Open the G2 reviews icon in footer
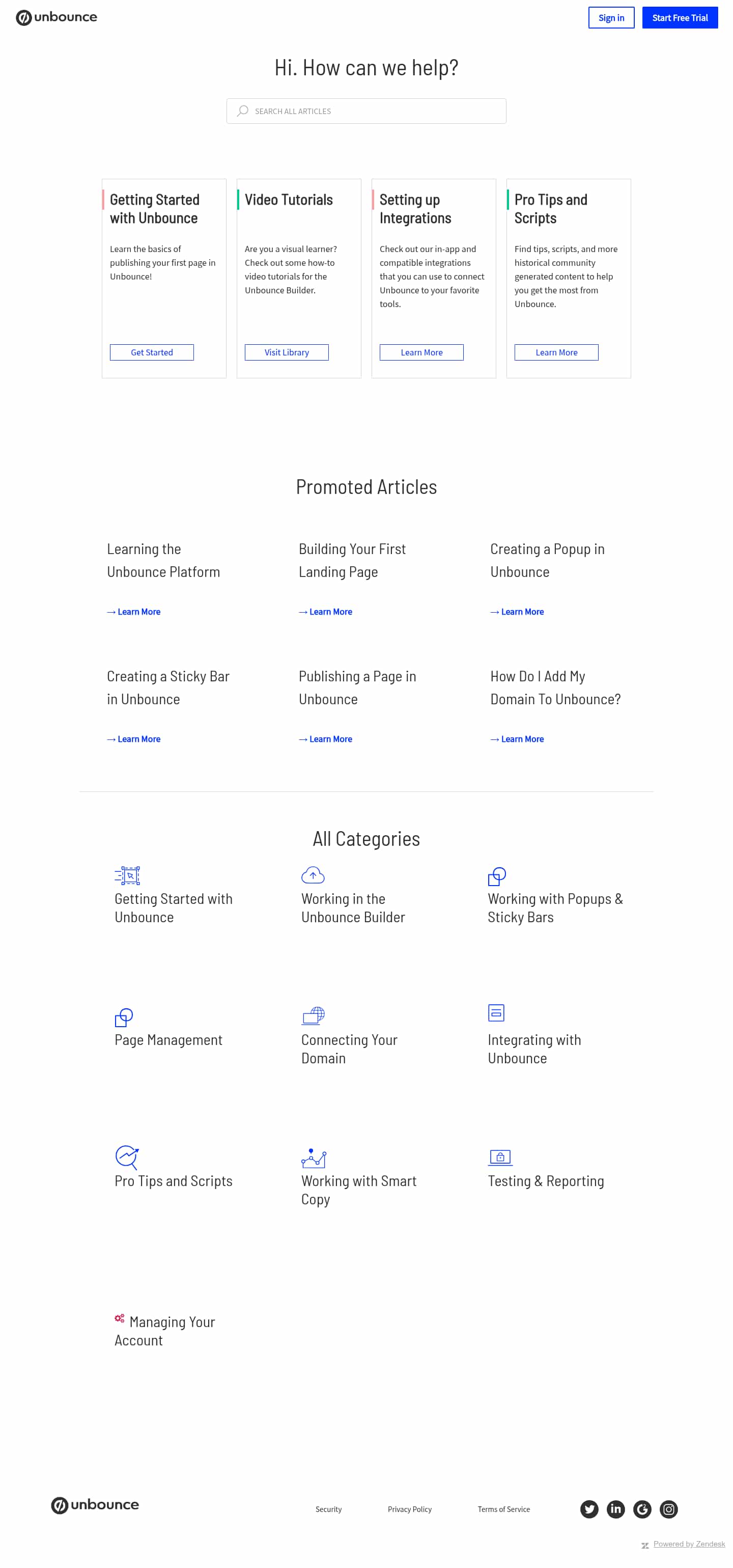This screenshot has width=733, height=1568. [x=642, y=1508]
